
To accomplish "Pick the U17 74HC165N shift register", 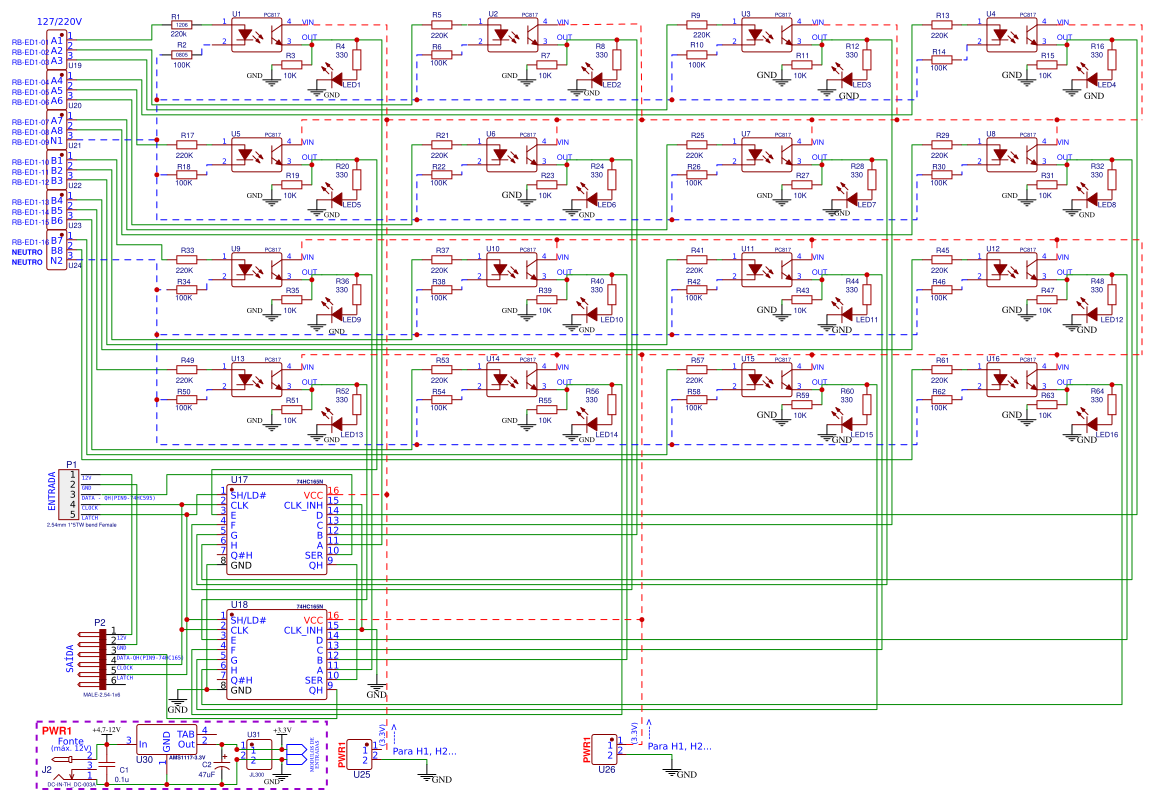I will (276, 529).
